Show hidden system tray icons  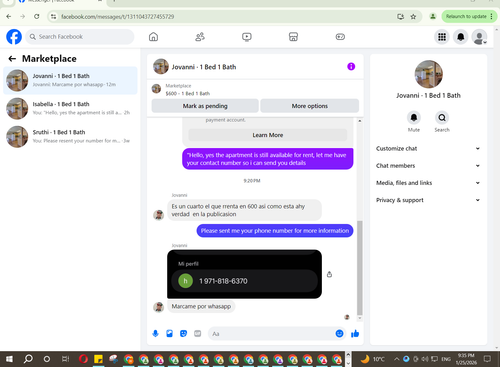click(397, 359)
